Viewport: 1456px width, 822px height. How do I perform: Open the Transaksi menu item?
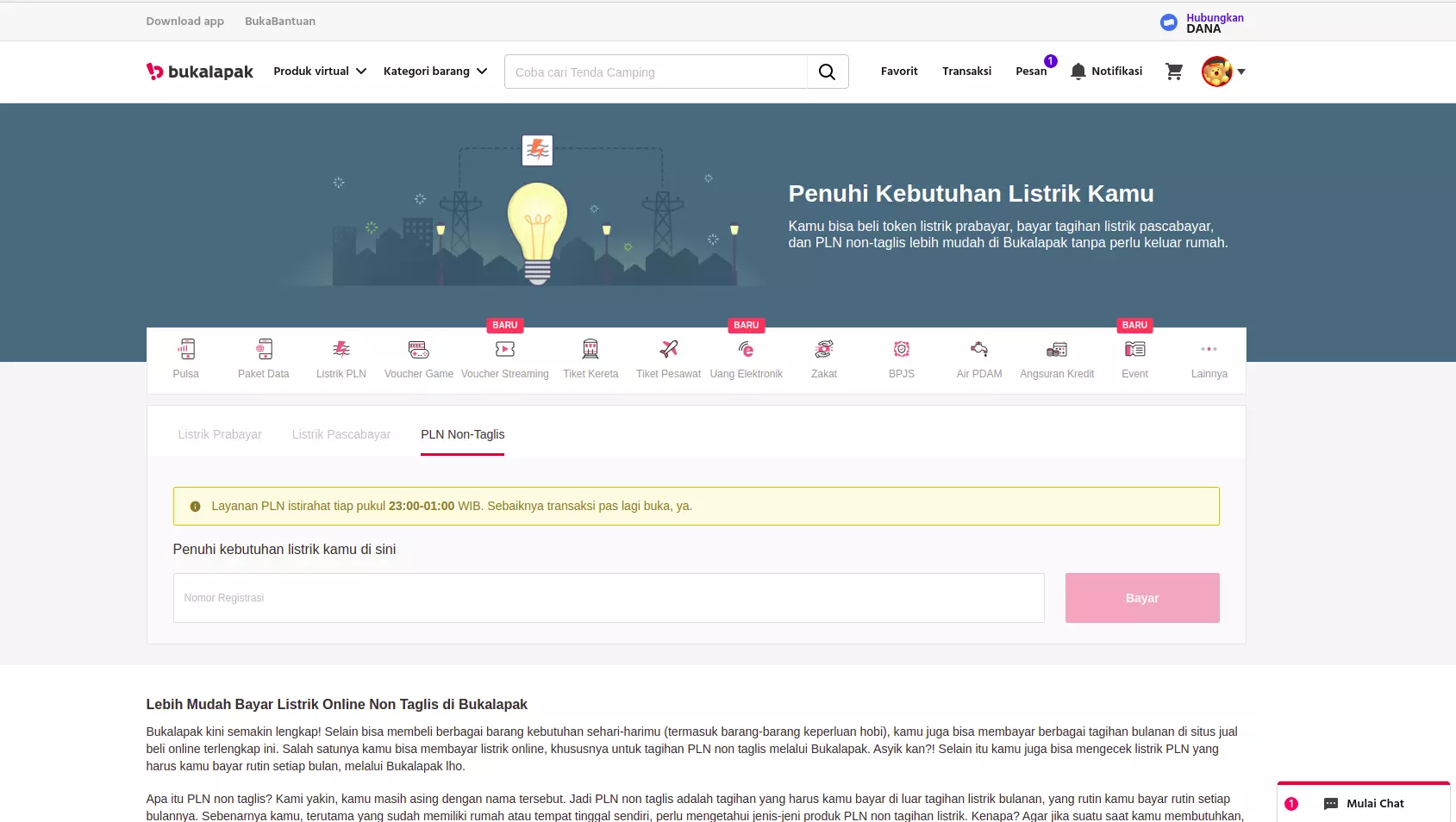(966, 72)
